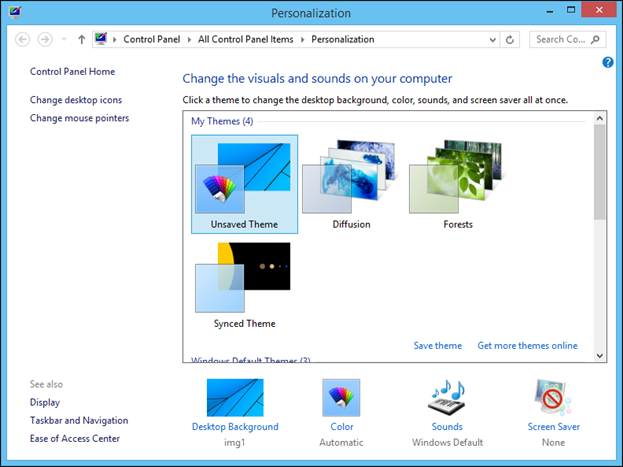The width and height of the screenshot is (623, 467).
Task: Expand arrow after Control Panel breadcrumb
Action: click(189, 40)
